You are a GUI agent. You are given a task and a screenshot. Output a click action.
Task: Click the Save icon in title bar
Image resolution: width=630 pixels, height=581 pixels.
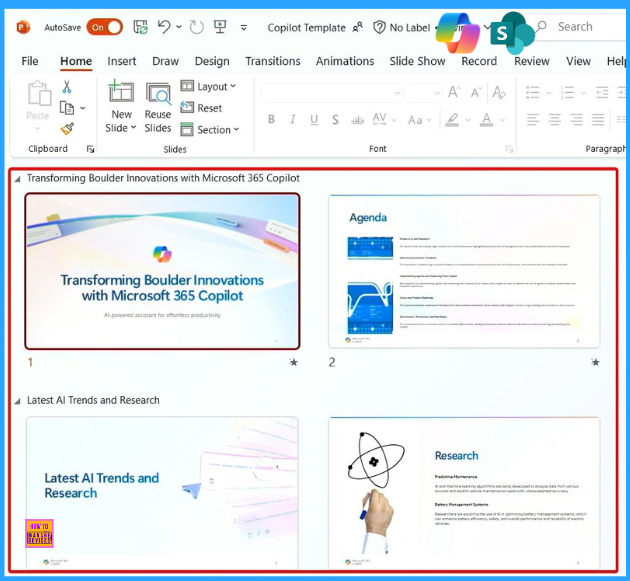coord(141,27)
